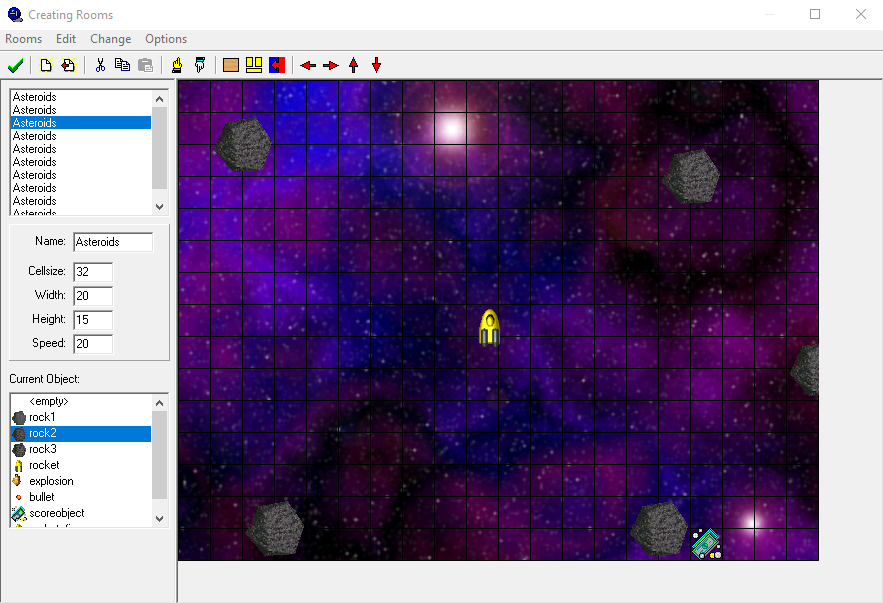Click the Width input field

click(x=93, y=296)
